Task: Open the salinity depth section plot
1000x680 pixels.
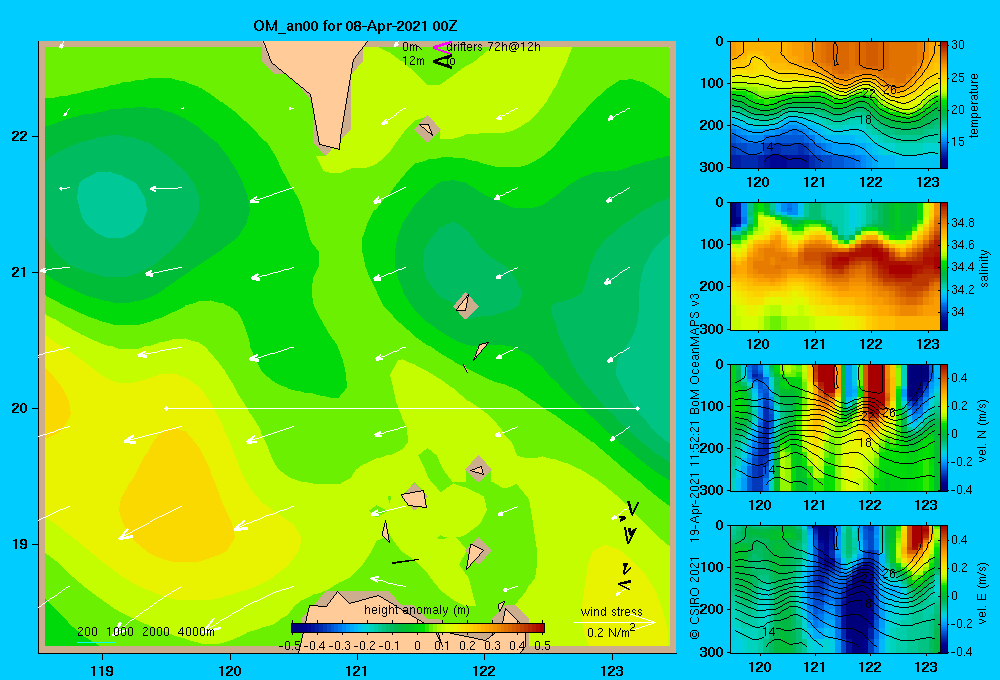Action: pos(835,267)
